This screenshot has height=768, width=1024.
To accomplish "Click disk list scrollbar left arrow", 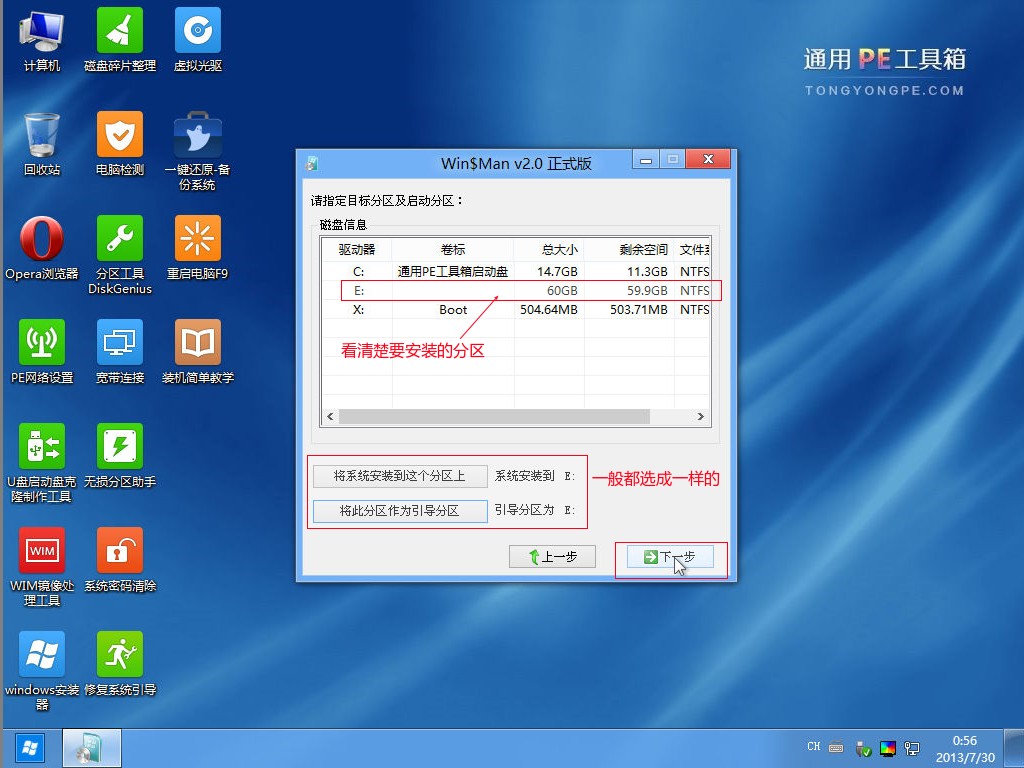I will pos(330,417).
